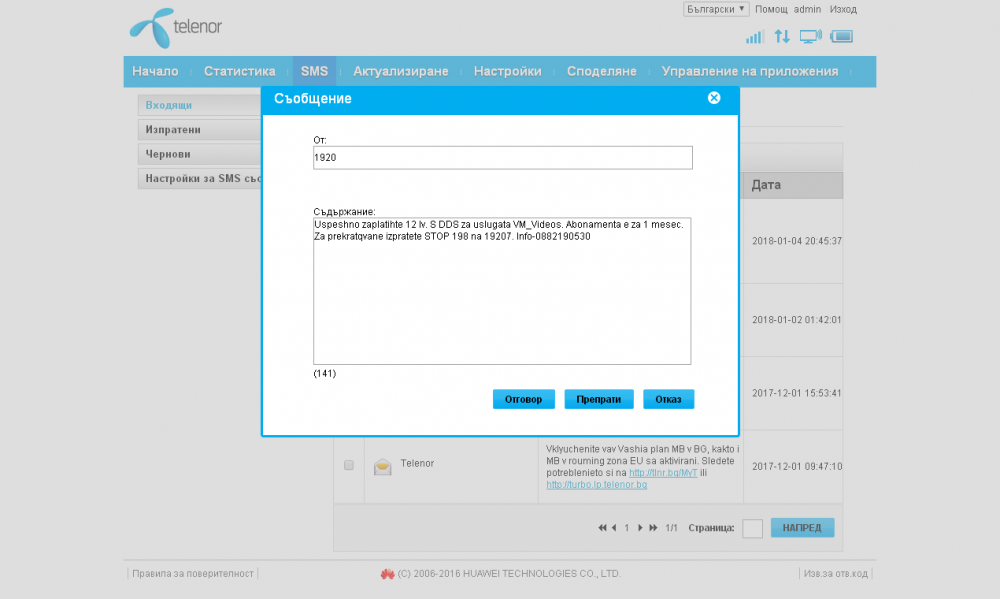Click the connected devices monitor icon
The image size is (1000, 599).
pos(811,36)
